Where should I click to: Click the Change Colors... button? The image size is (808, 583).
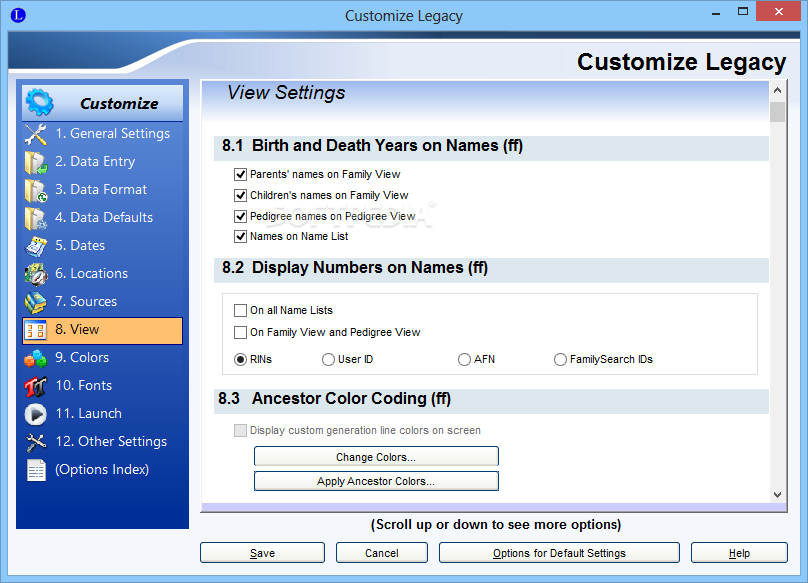pos(376,457)
